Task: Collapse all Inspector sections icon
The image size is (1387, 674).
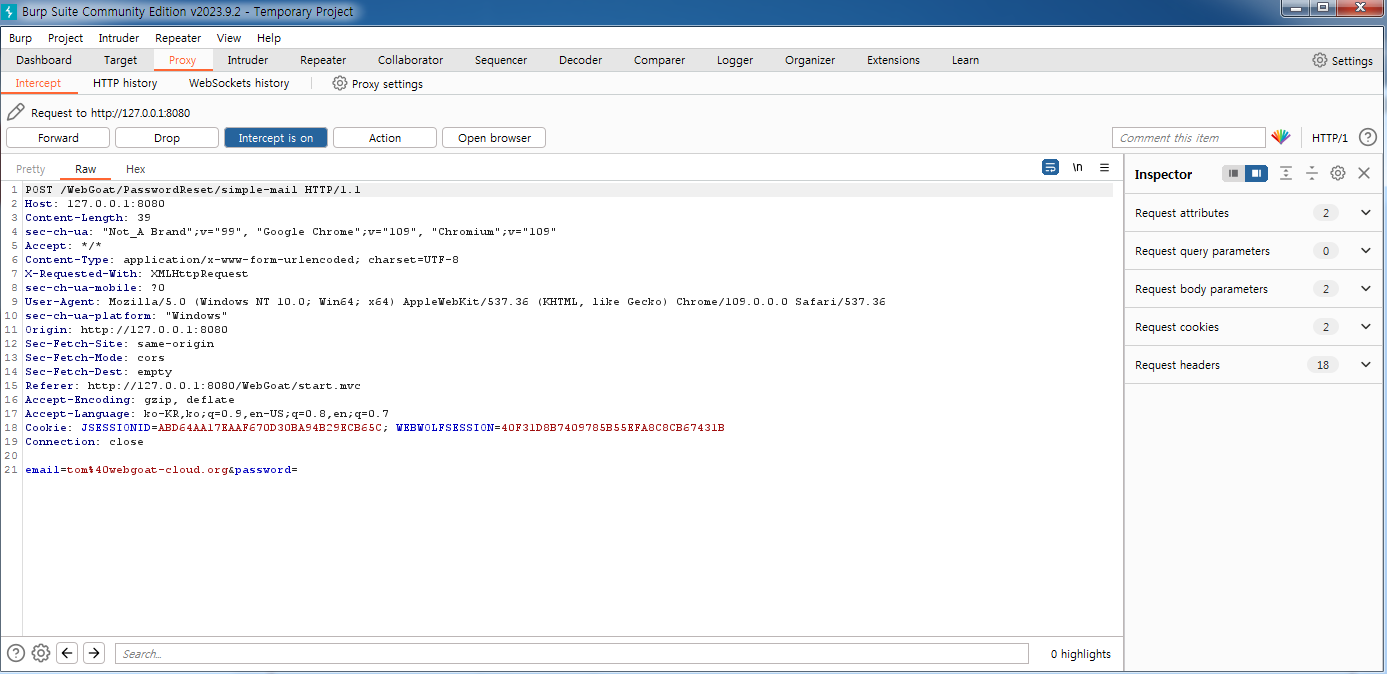Action: pyautogui.click(x=1311, y=174)
